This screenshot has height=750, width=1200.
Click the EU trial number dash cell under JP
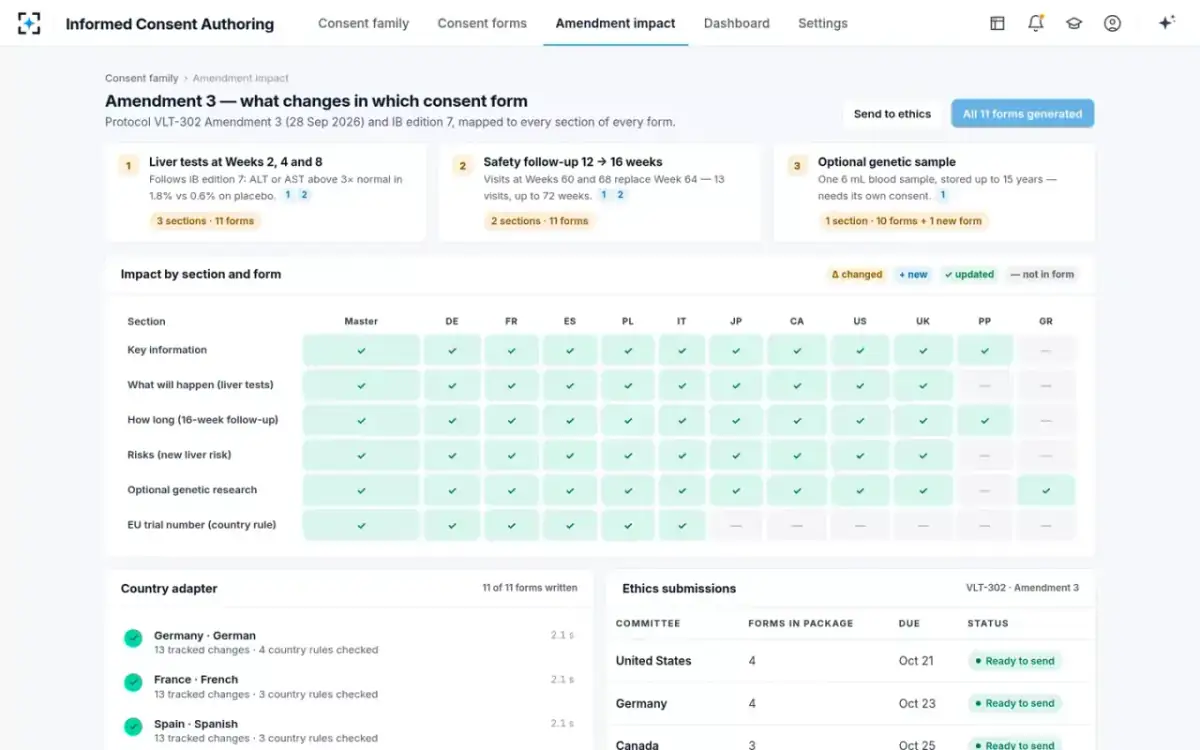(x=736, y=525)
